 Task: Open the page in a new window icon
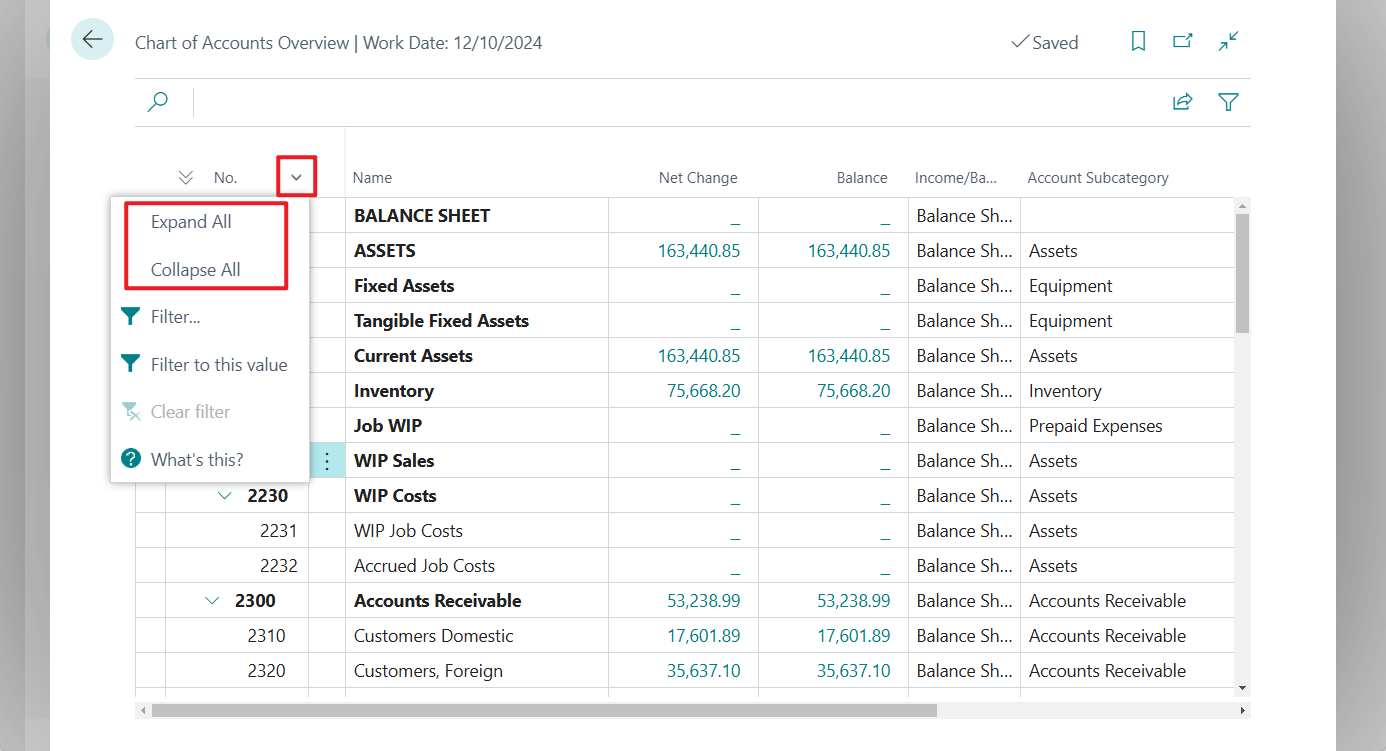pos(1182,41)
